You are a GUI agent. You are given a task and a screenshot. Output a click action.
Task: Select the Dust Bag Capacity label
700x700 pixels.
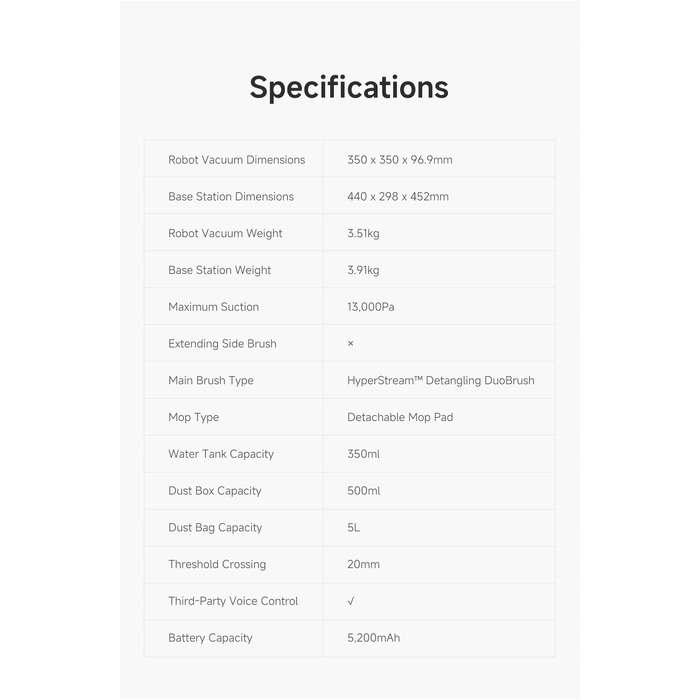pyautogui.click(x=215, y=528)
